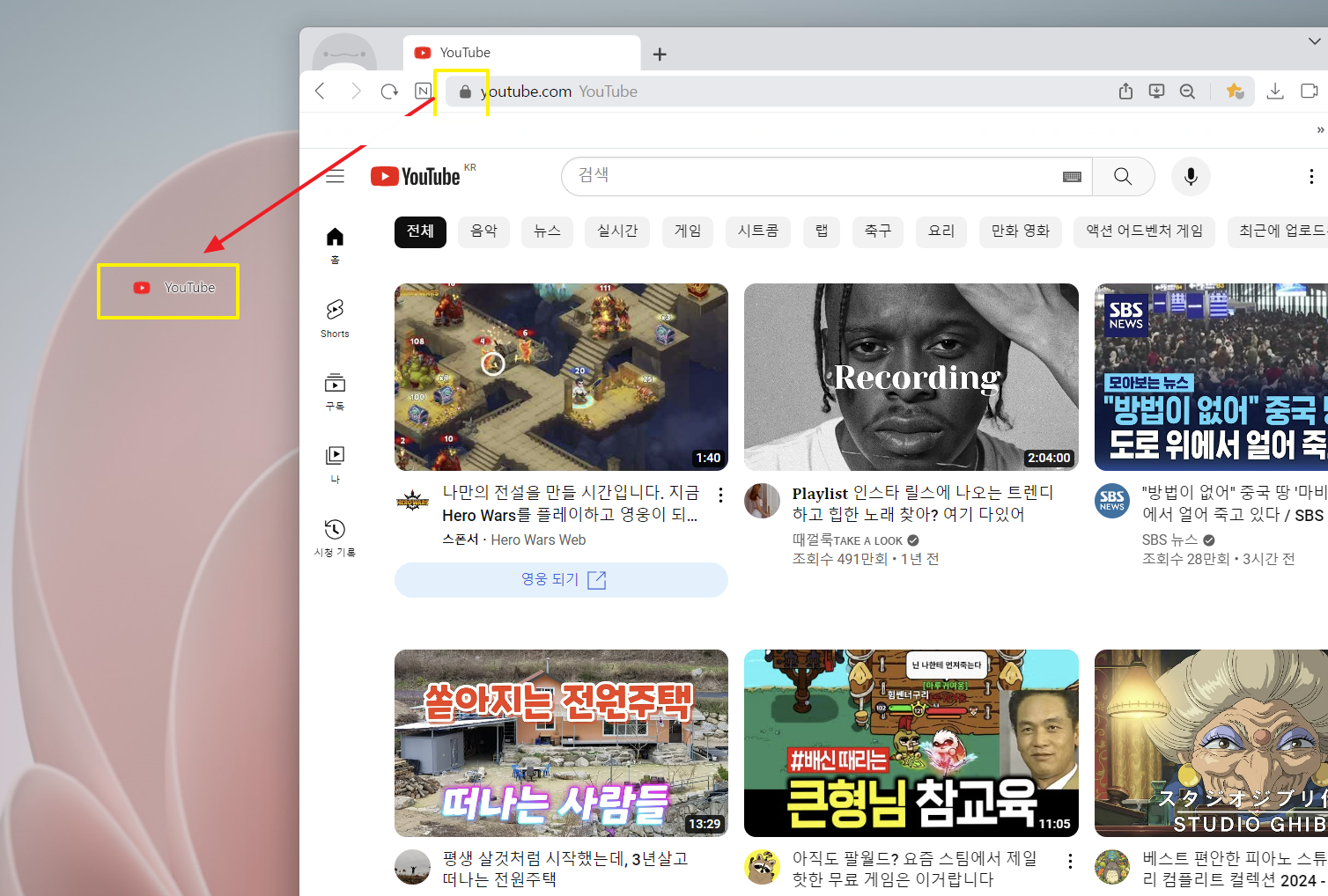Open 평생 살것처럼 시작했는데 video title

tap(565, 869)
